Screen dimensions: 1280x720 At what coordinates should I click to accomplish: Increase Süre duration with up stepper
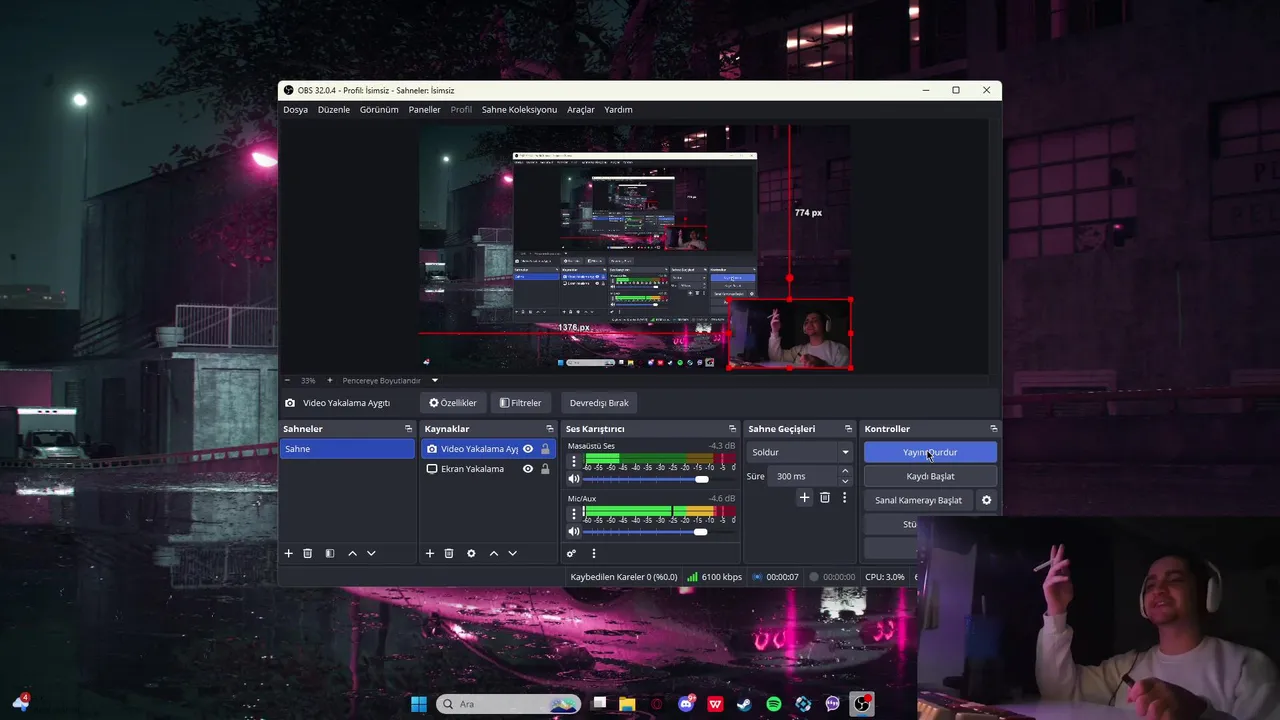click(845, 472)
